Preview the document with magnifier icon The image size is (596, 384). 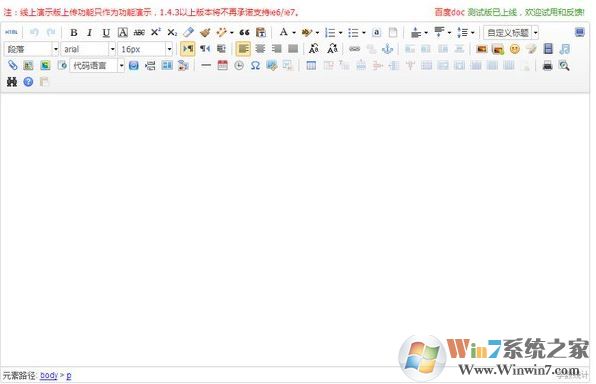click(564, 65)
